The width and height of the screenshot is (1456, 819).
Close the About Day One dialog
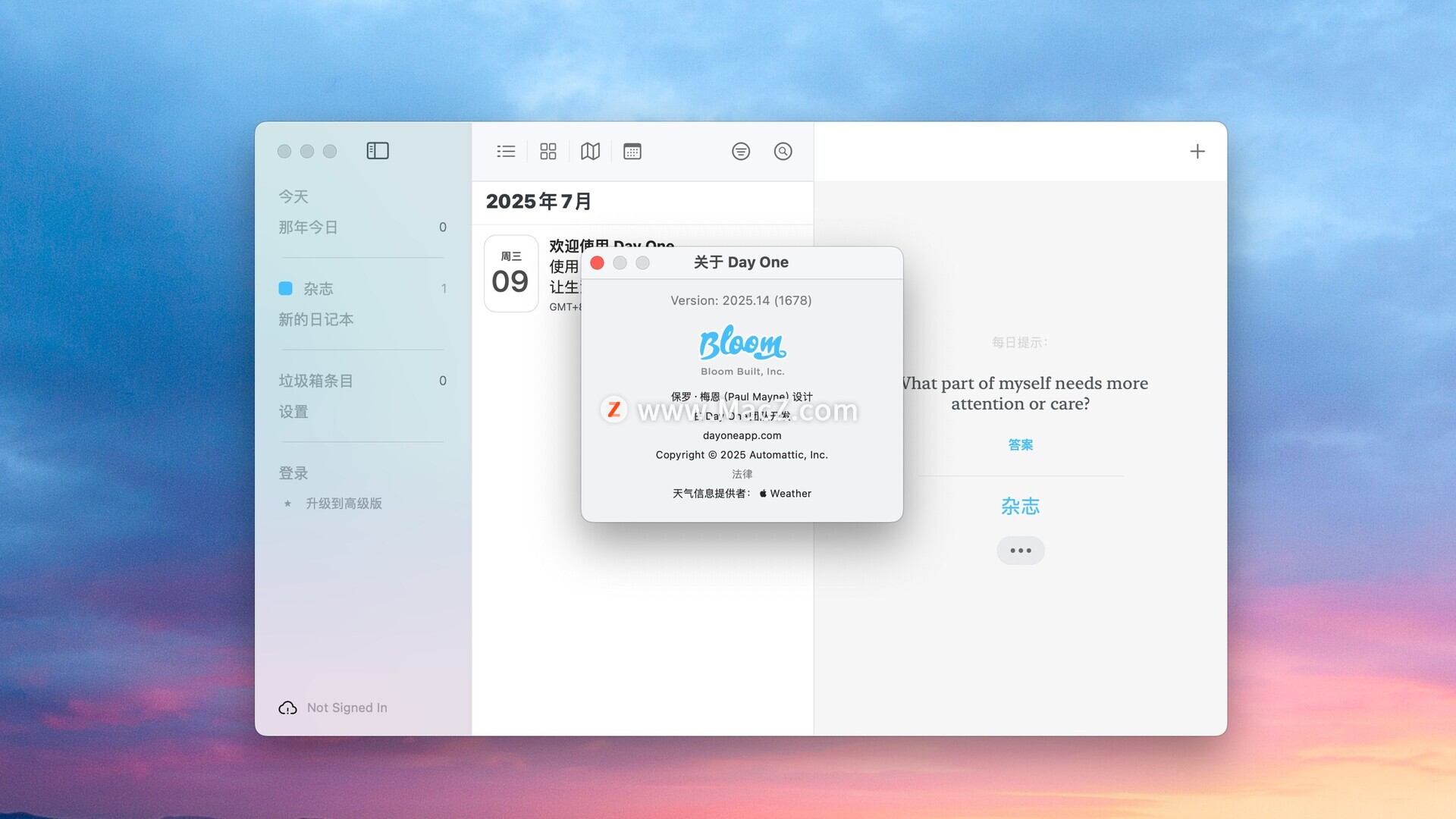click(x=597, y=262)
